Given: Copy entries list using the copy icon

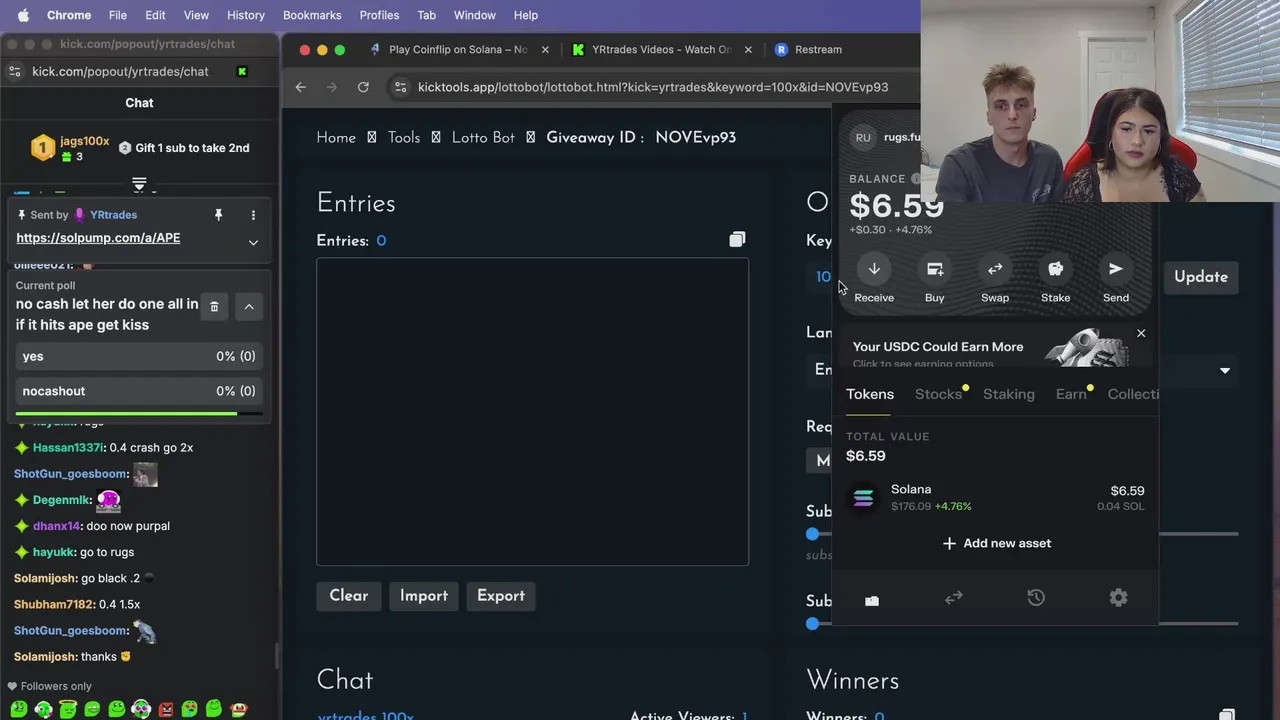Looking at the screenshot, I should coord(737,240).
